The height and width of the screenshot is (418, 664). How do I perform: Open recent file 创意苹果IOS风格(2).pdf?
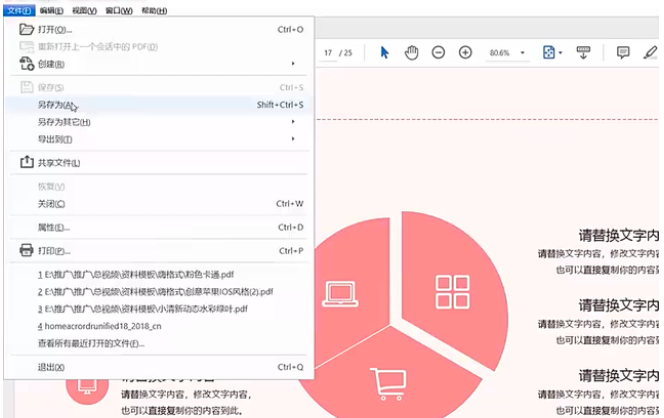pyautogui.click(x=155, y=292)
